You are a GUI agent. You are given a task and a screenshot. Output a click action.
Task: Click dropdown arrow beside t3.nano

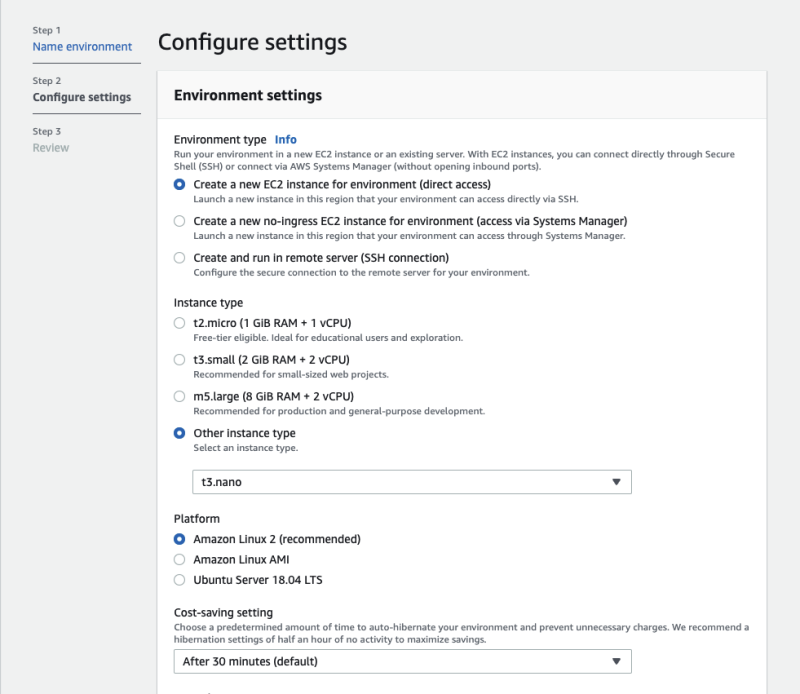(x=616, y=482)
